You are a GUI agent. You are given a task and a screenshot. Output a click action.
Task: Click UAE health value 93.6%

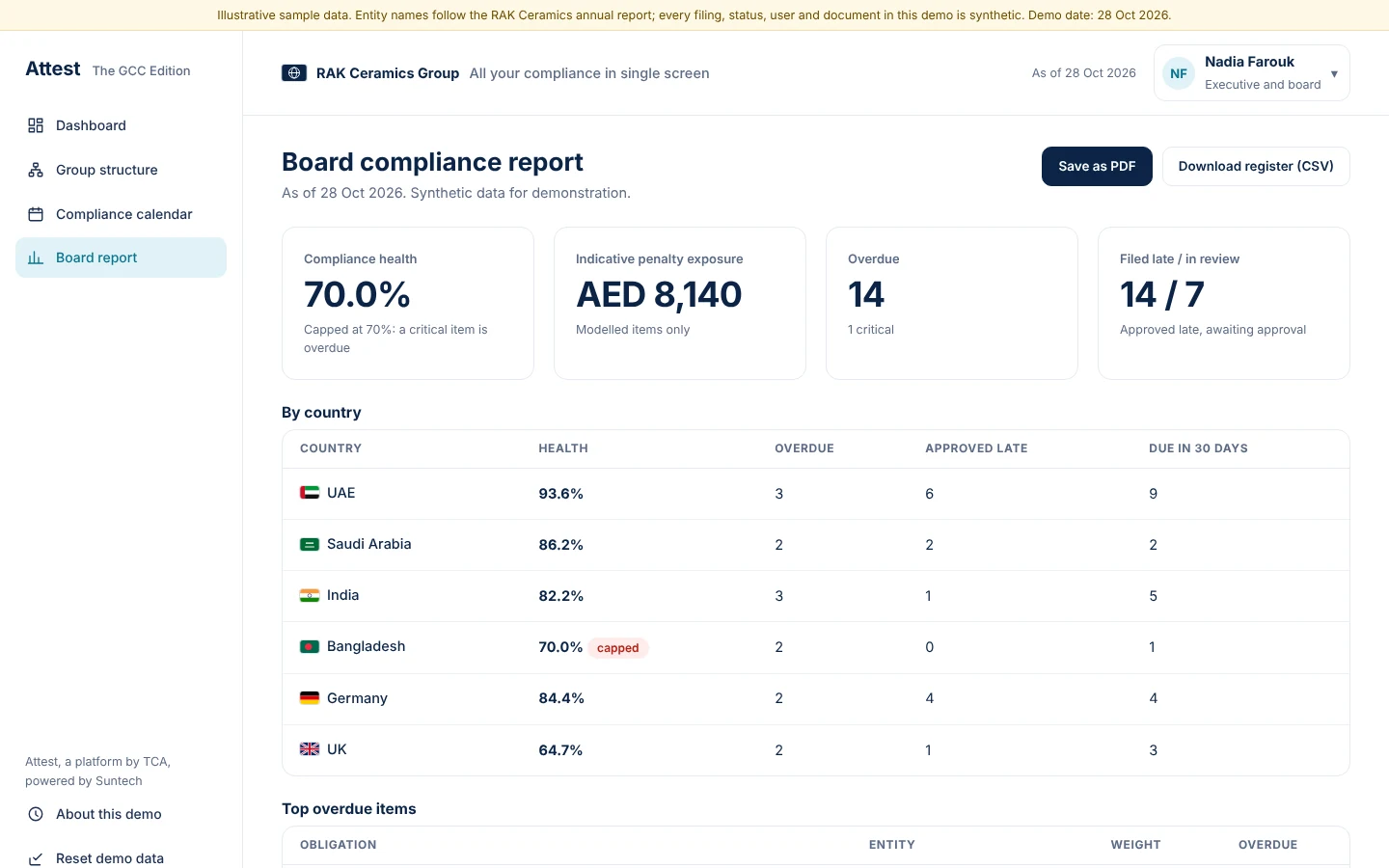click(560, 494)
